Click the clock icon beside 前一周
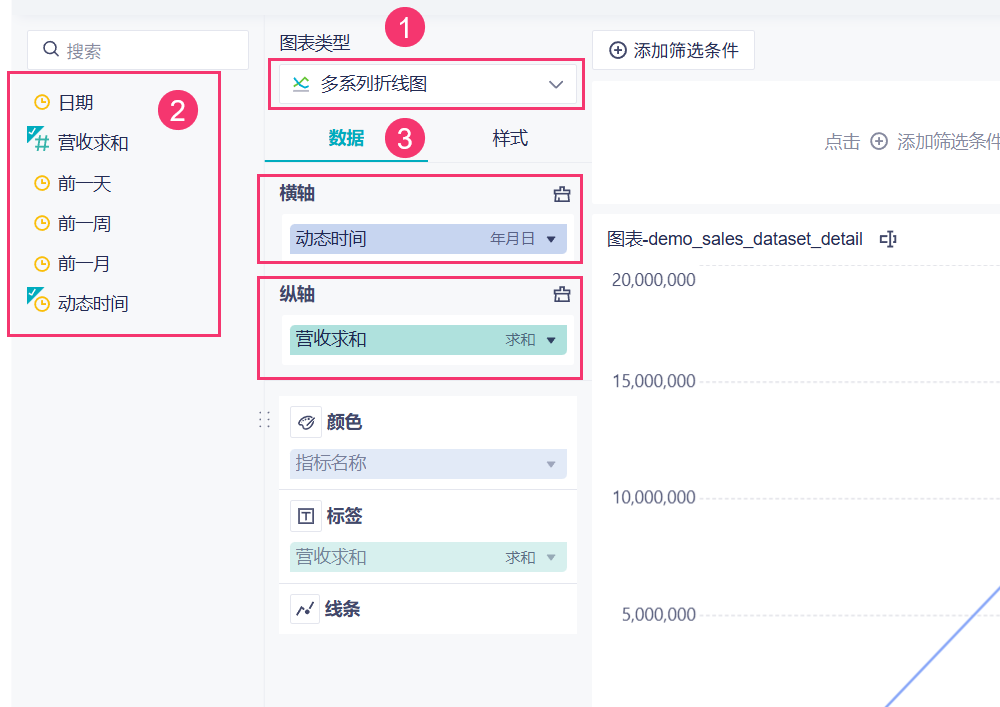 (x=42, y=224)
